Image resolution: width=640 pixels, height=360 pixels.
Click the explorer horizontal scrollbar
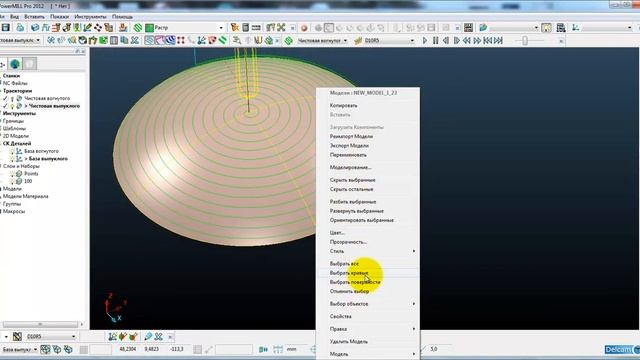40,324
